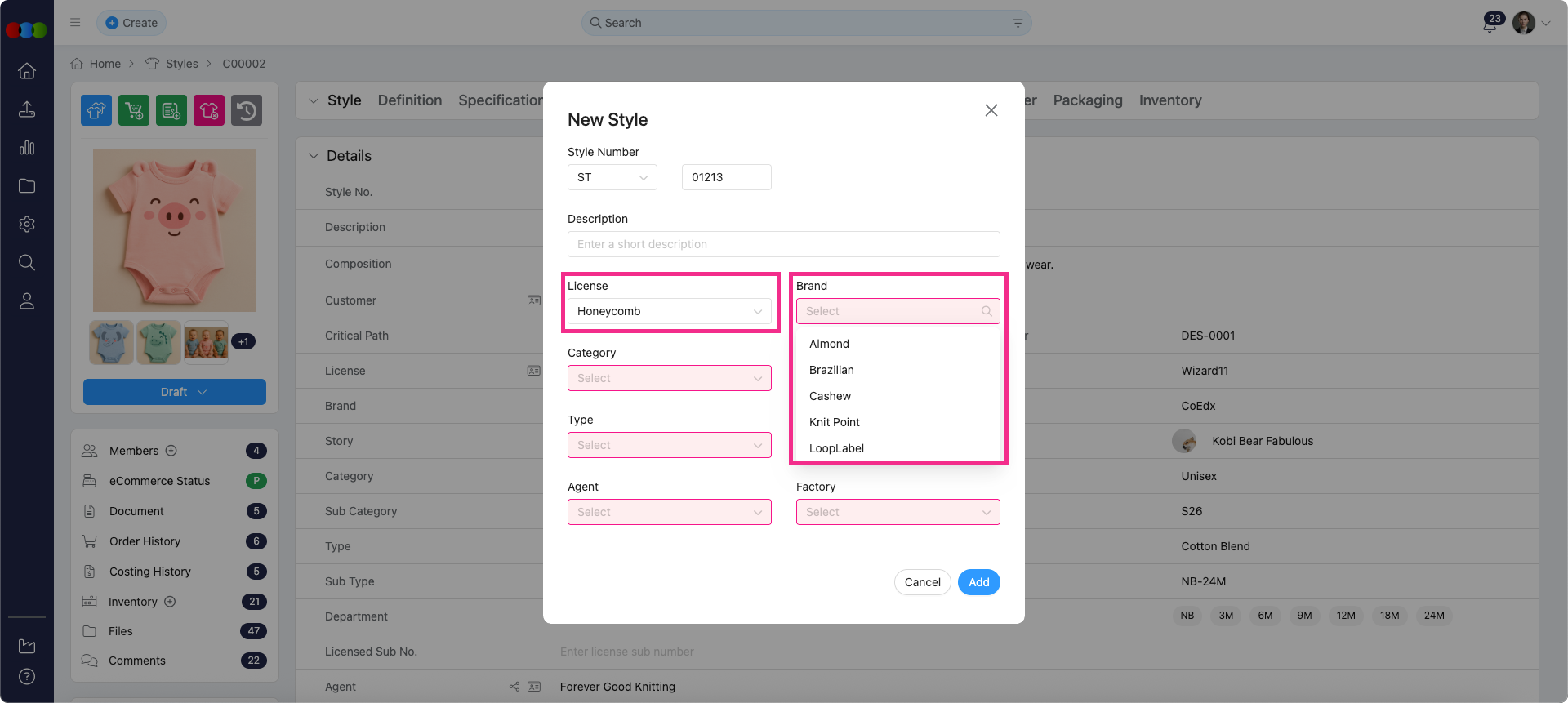Click the blue shirt style icon
This screenshot has height=703, width=1568.
click(x=96, y=110)
